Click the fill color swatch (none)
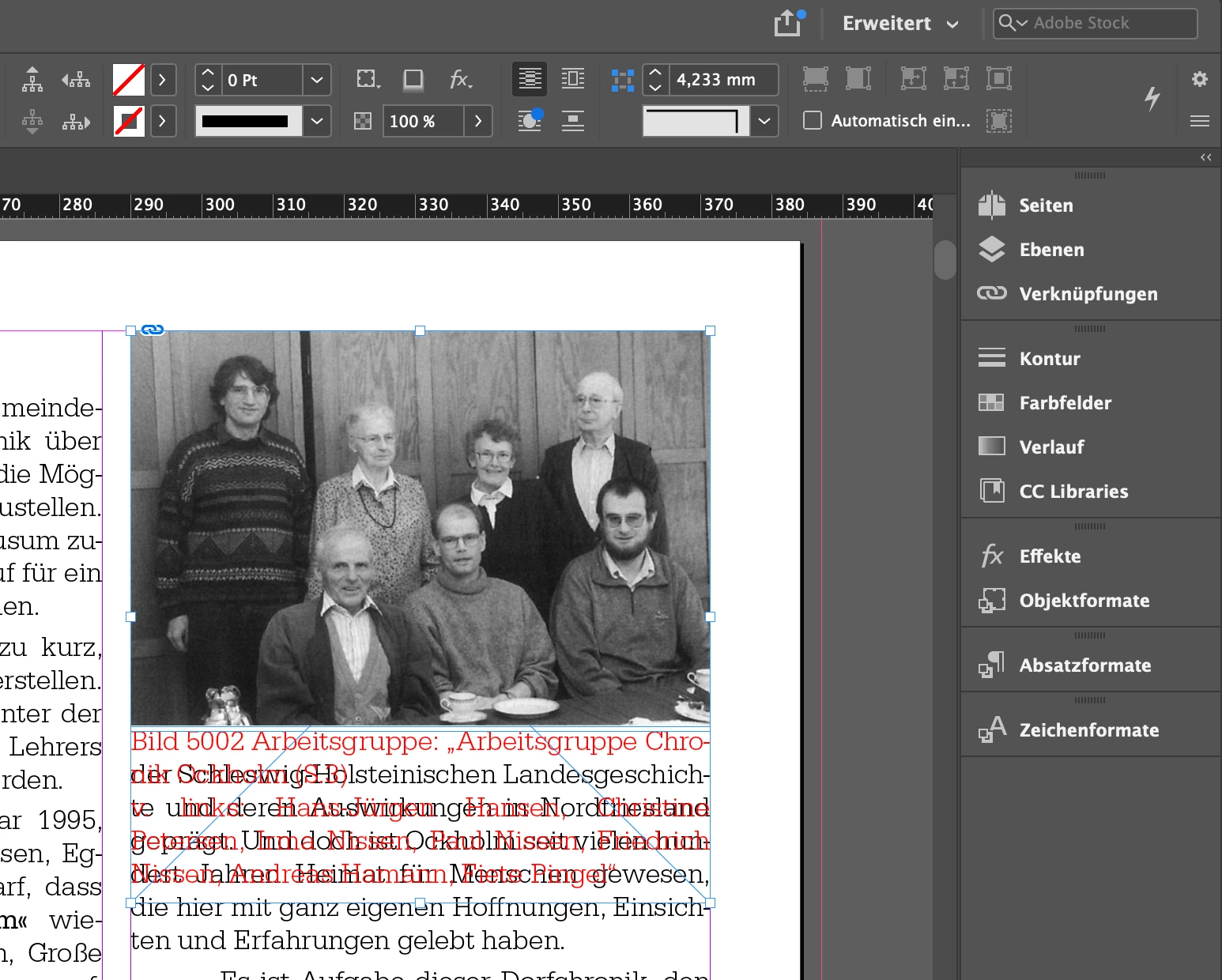This screenshot has height=980, width=1222. click(129, 80)
